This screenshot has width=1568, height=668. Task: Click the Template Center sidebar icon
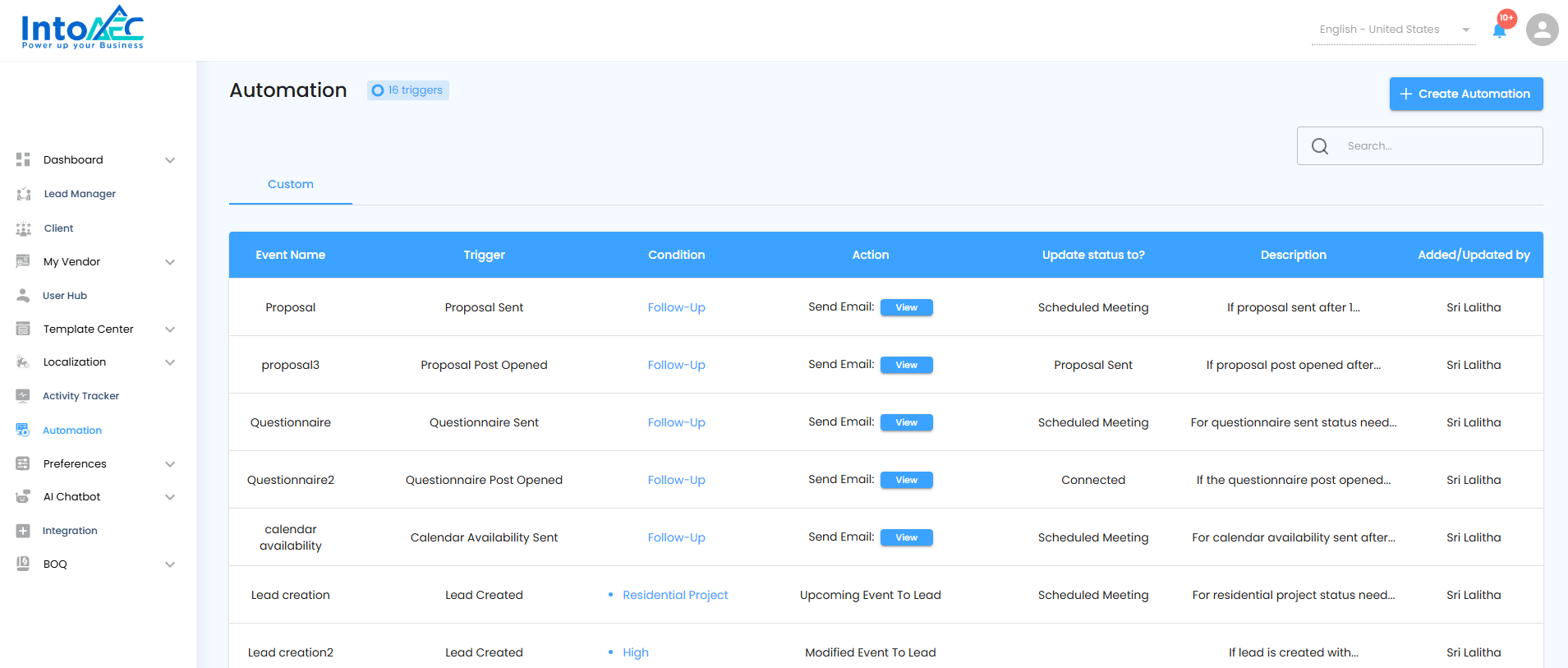[x=23, y=329]
